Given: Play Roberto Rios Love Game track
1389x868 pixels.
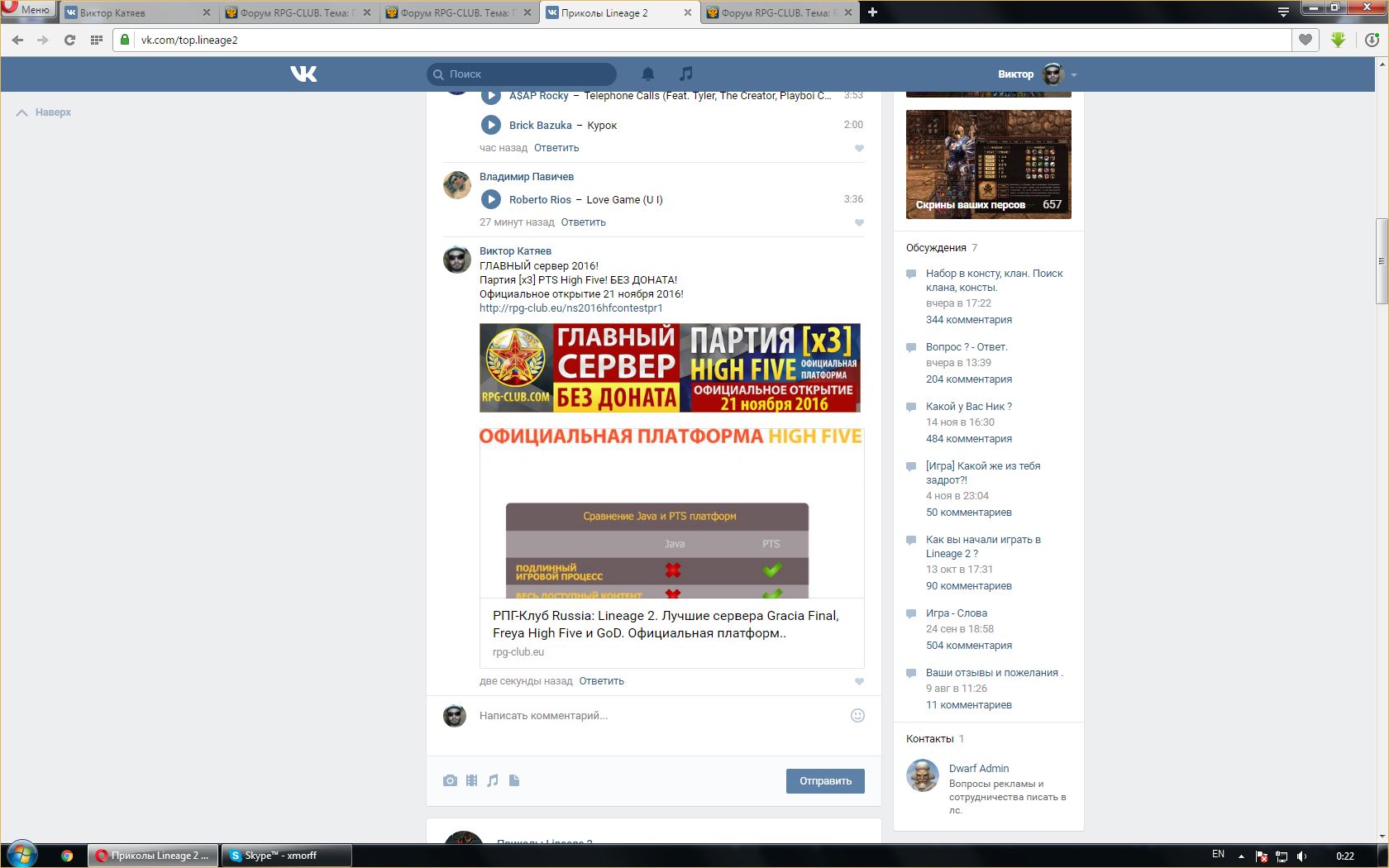Looking at the screenshot, I should click(491, 199).
